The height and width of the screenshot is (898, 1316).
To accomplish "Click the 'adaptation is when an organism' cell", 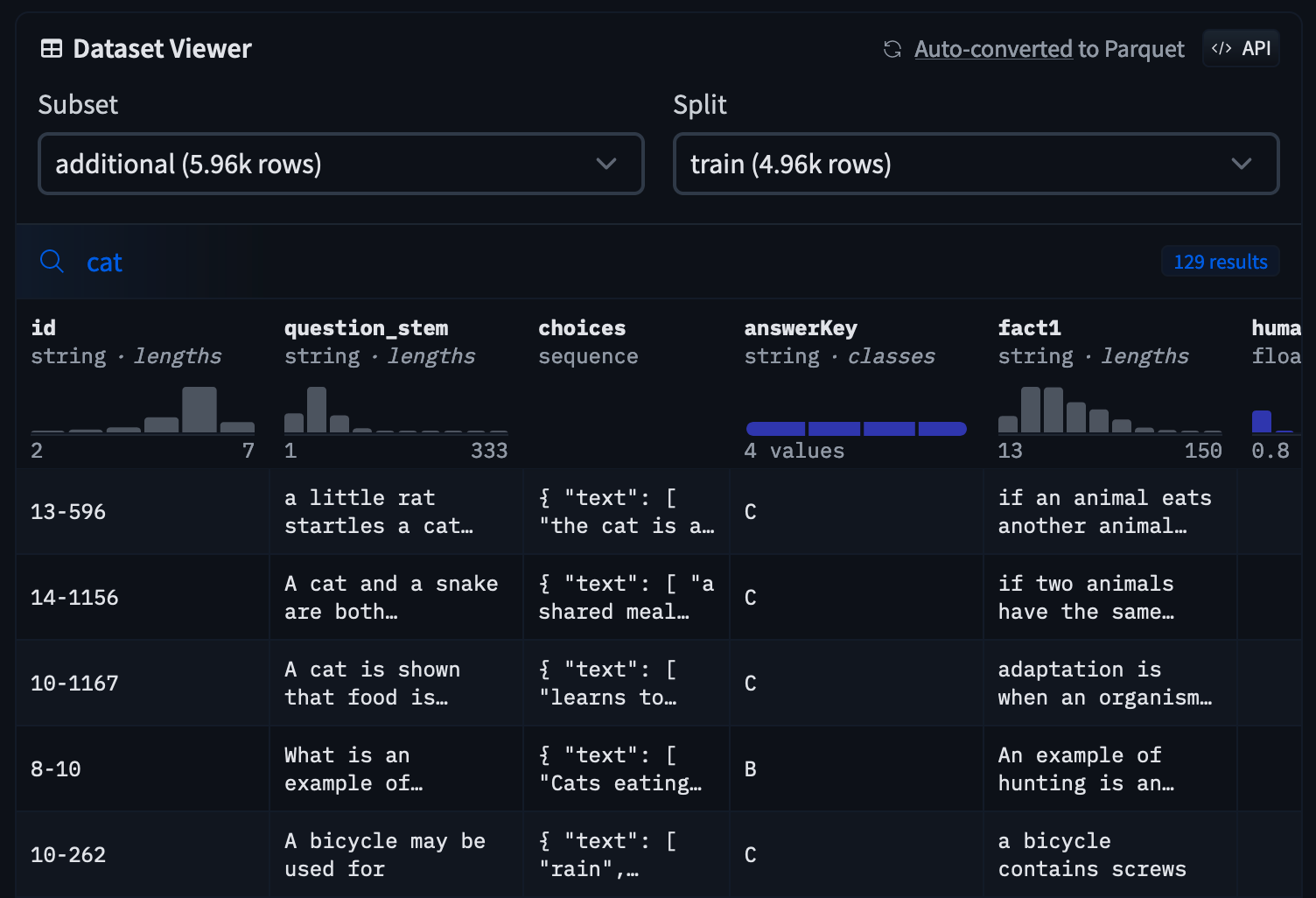I will [1104, 684].
